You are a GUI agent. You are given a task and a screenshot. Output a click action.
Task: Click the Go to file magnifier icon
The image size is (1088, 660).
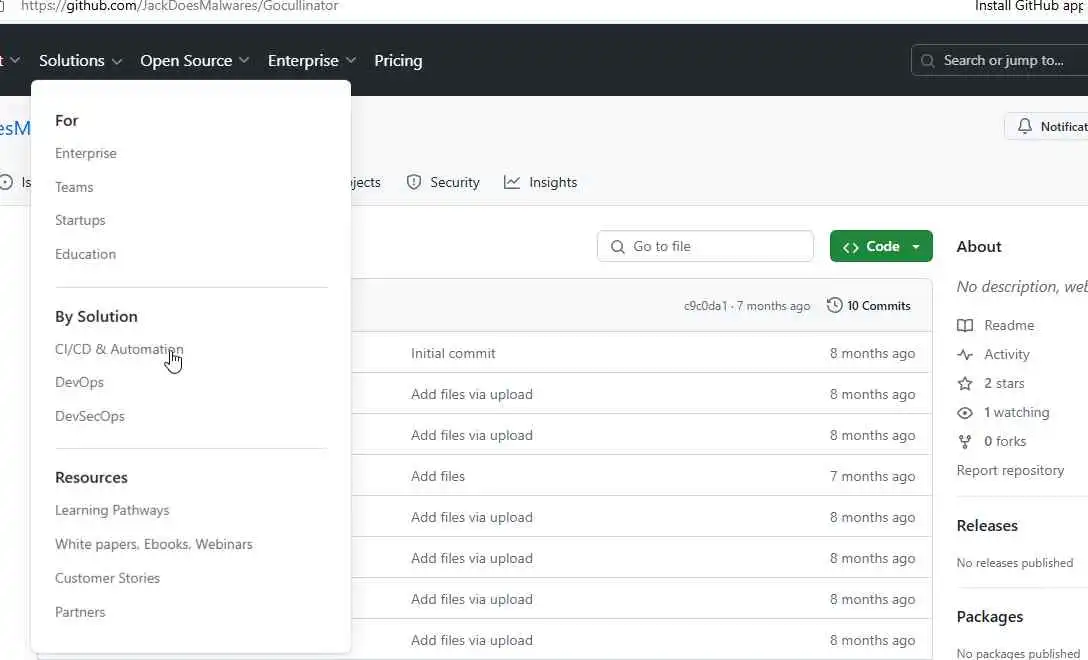pos(618,247)
